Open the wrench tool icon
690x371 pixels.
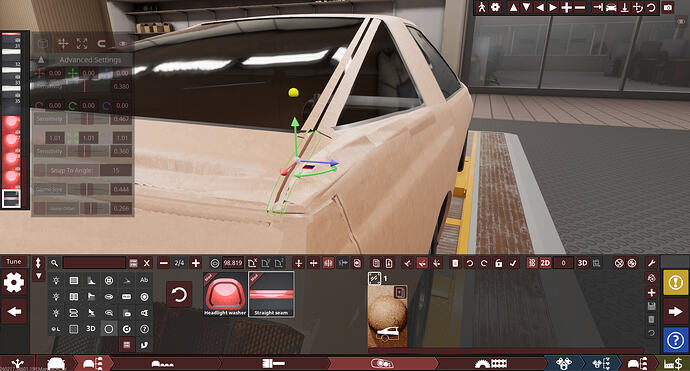pyautogui.click(x=652, y=263)
